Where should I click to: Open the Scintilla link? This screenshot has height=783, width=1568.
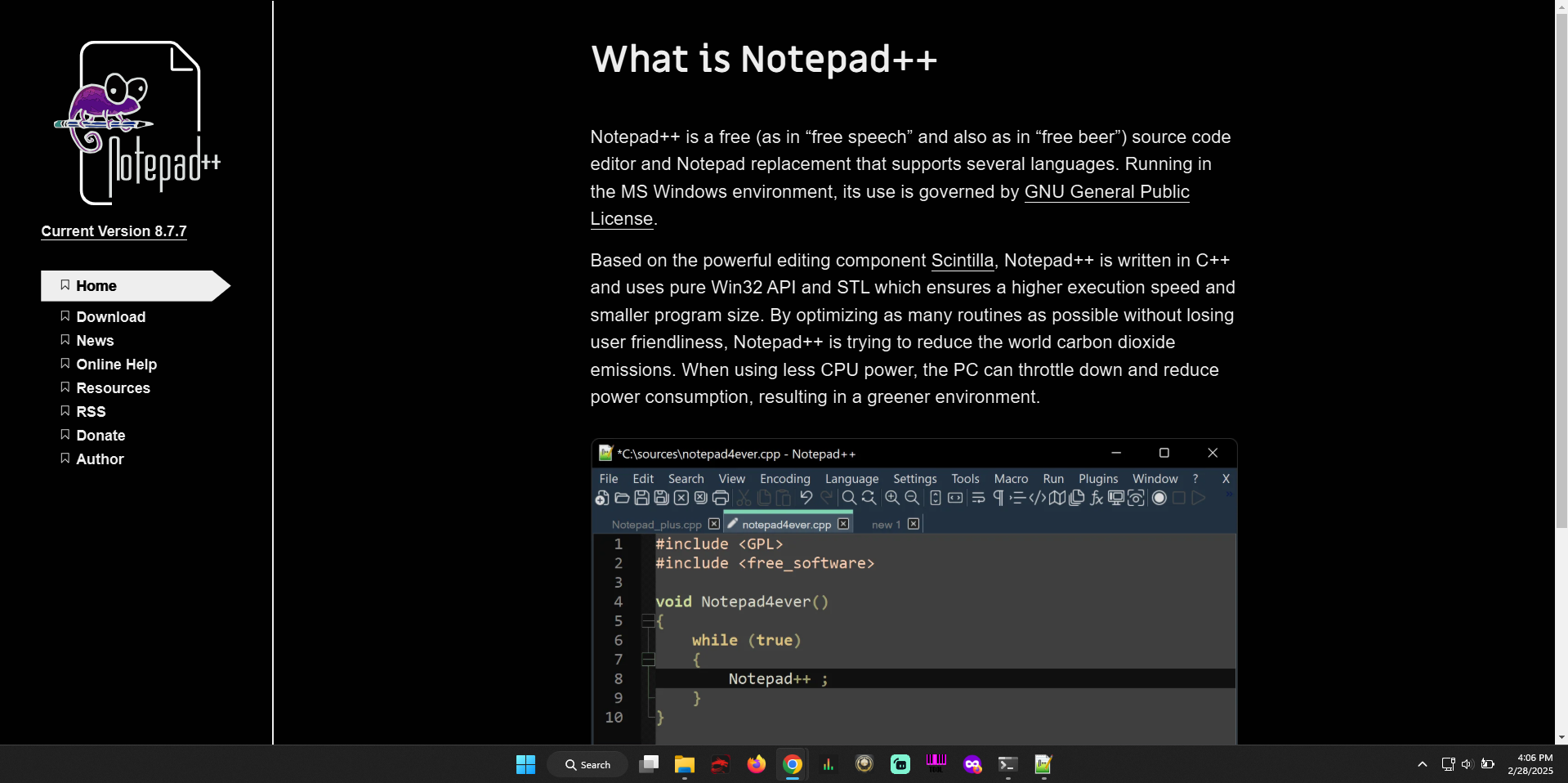click(x=962, y=261)
